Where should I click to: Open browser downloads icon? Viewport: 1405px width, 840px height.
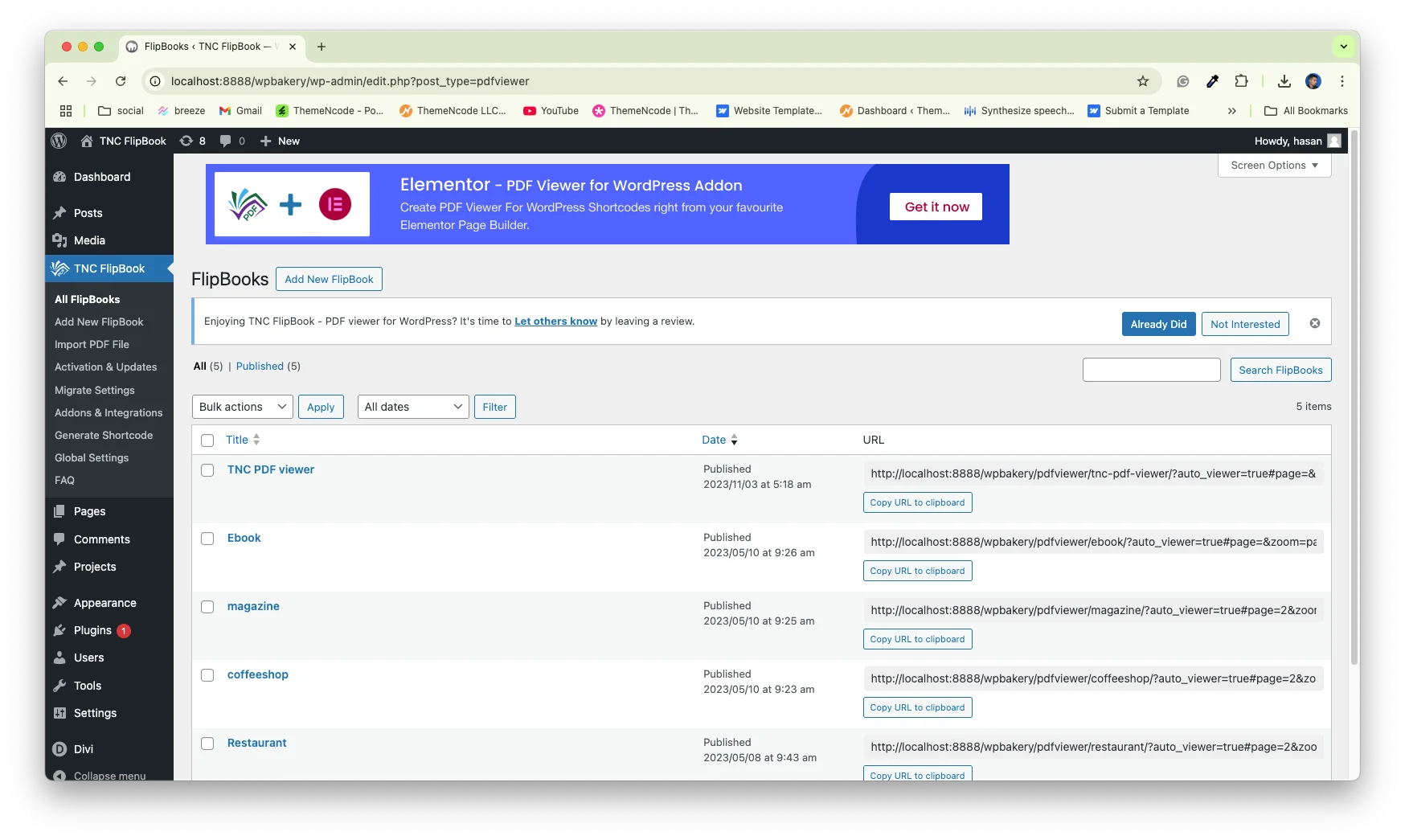1284,81
